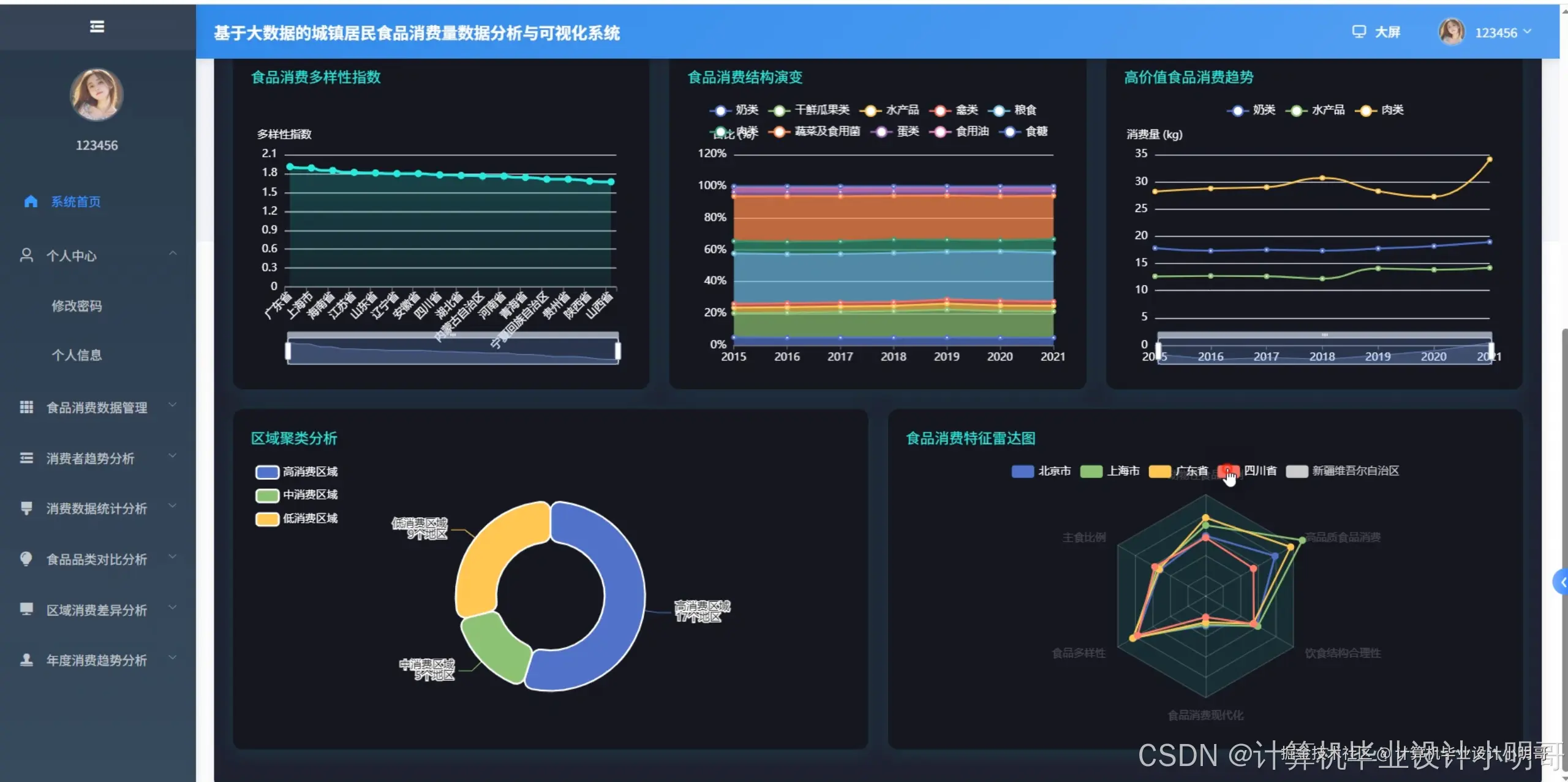Click the hamburger menu collapse icon
The width and height of the screenshot is (1568, 782).
pos(97,26)
